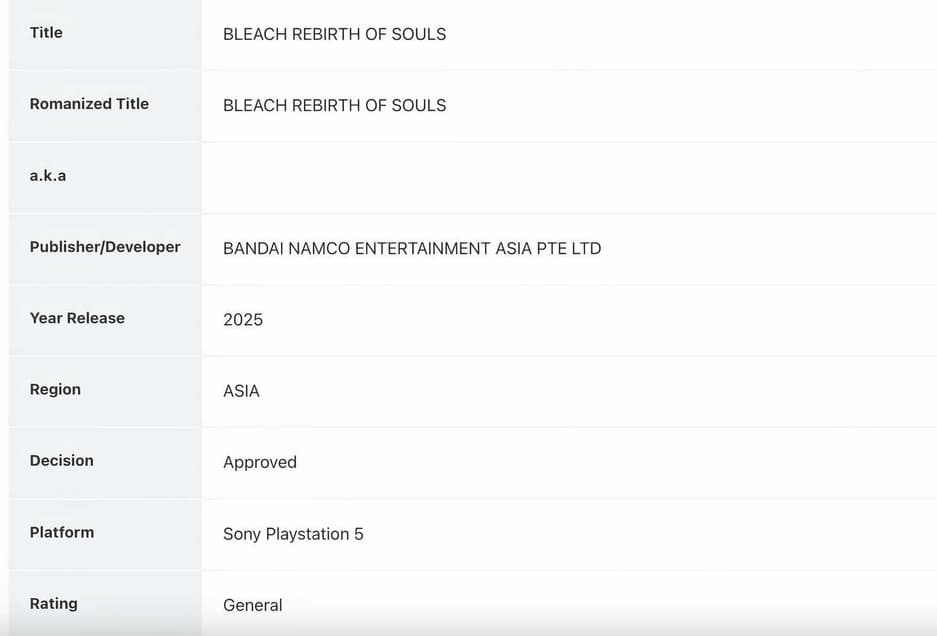The height and width of the screenshot is (636, 937).
Task: Click the Region field label
Action: (55, 390)
